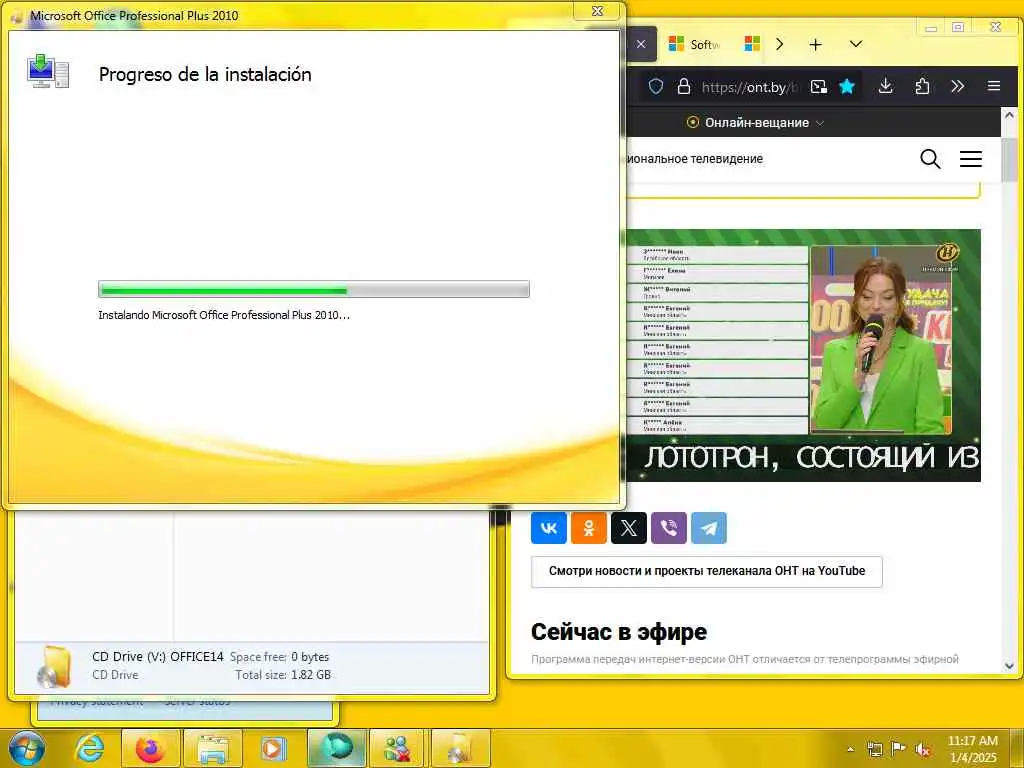Click the Action Center flag tray icon

click(x=899, y=749)
